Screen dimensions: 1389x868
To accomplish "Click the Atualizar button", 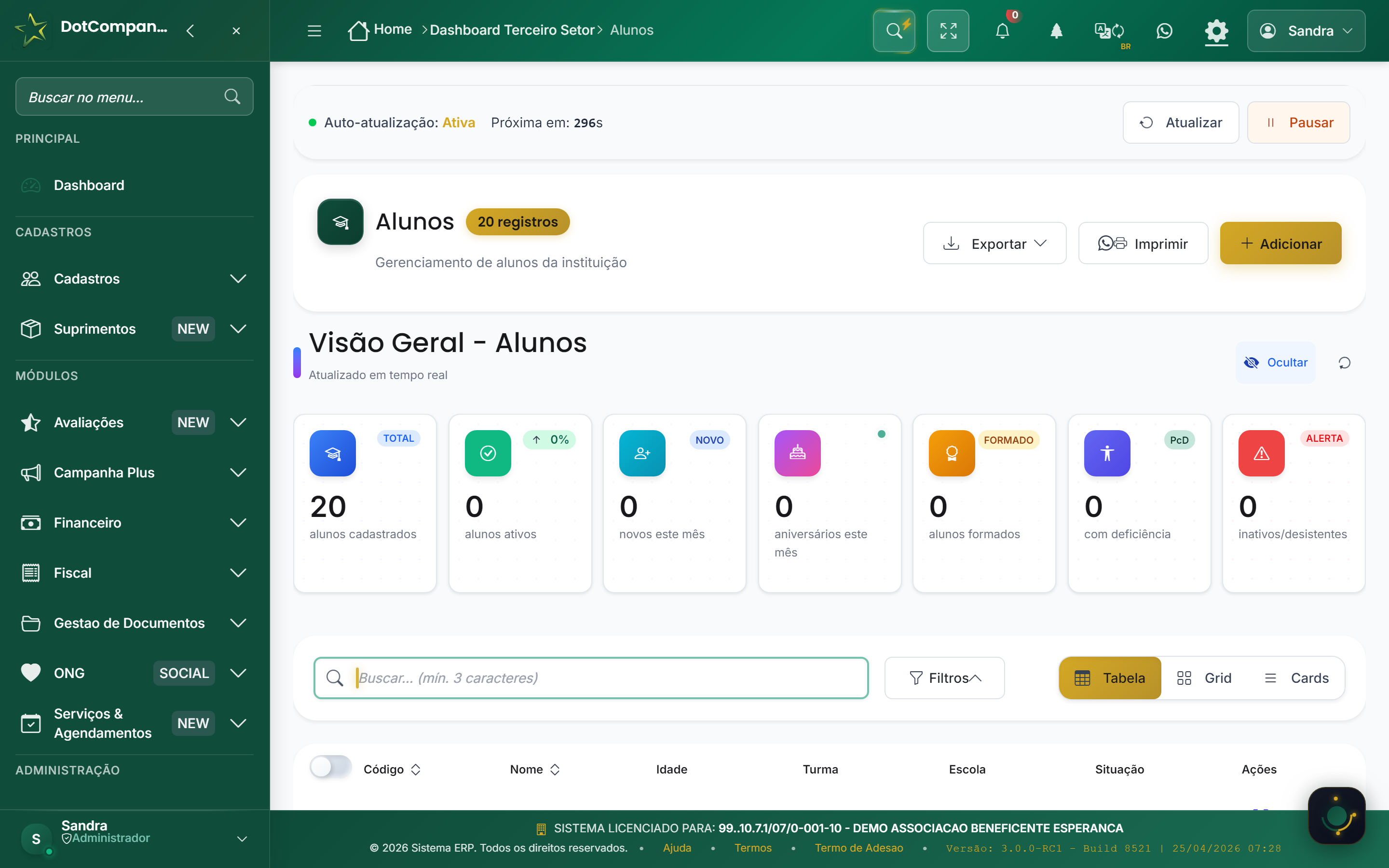I will 1181,122.
